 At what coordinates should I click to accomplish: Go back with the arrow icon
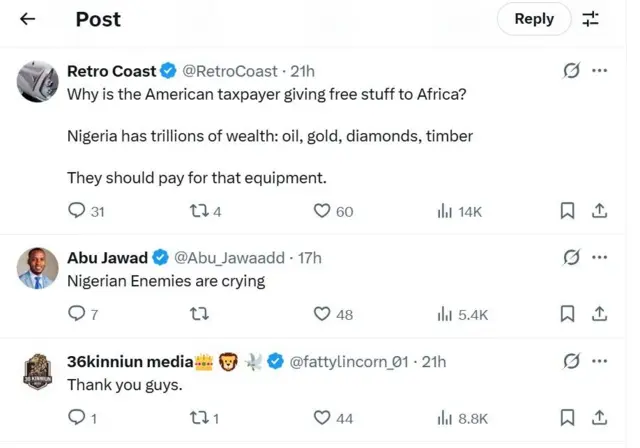pos(28,18)
